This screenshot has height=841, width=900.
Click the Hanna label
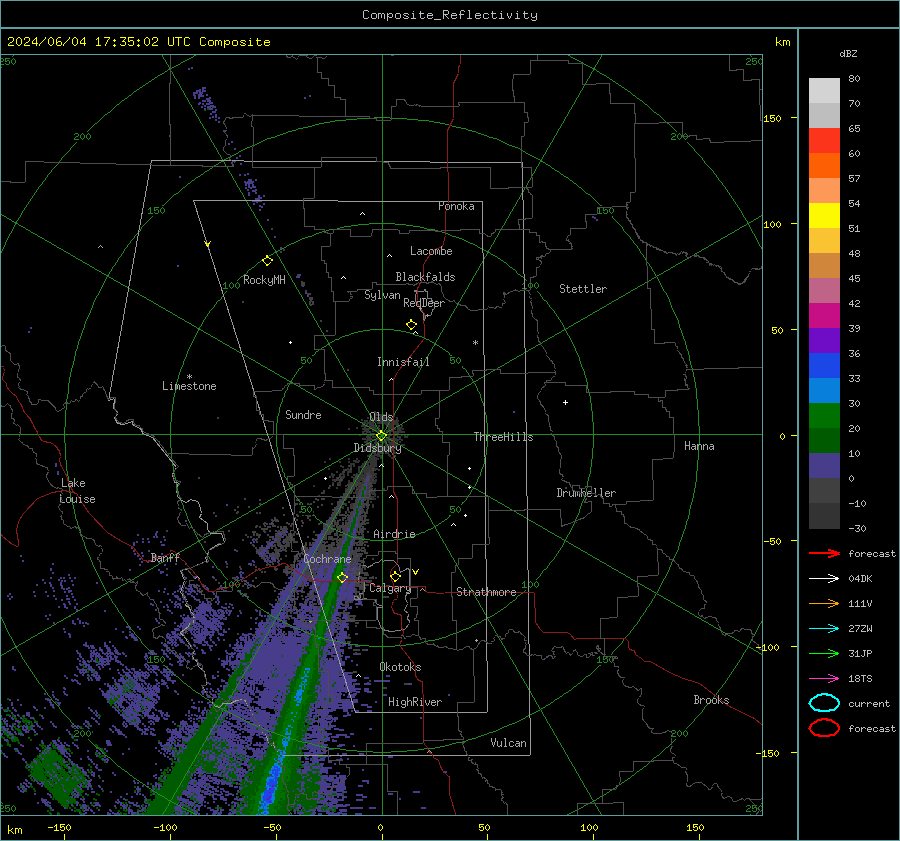[699, 446]
